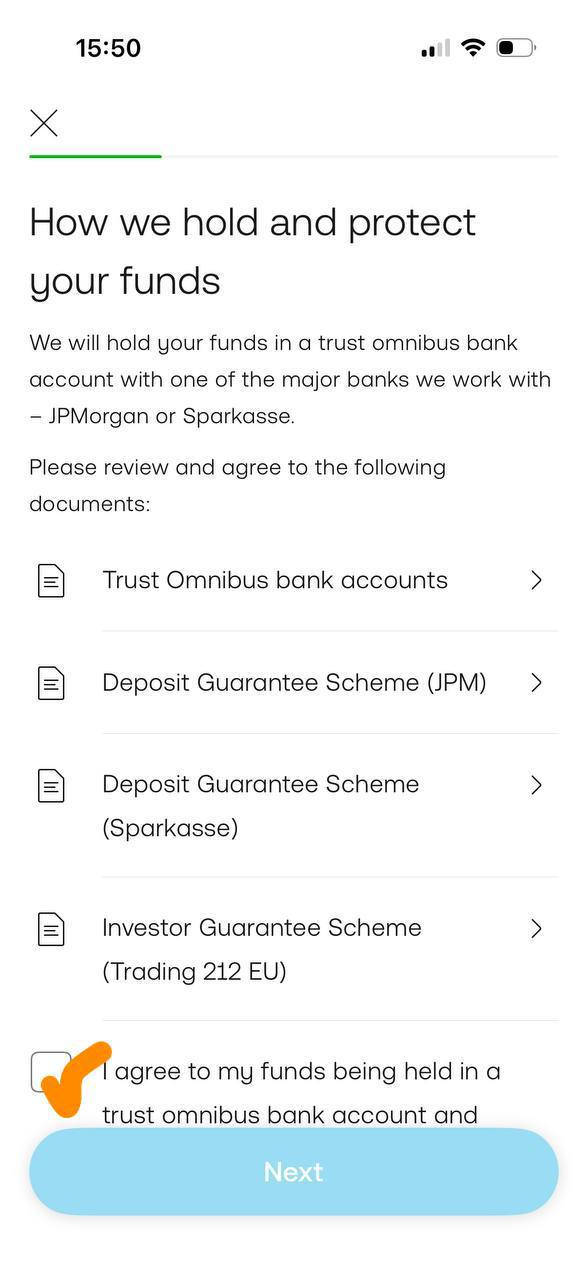Tap the Deposit Guarantee Scheme (JPM) document icon
The image size is (588, 1280).
tap(51, 683)
